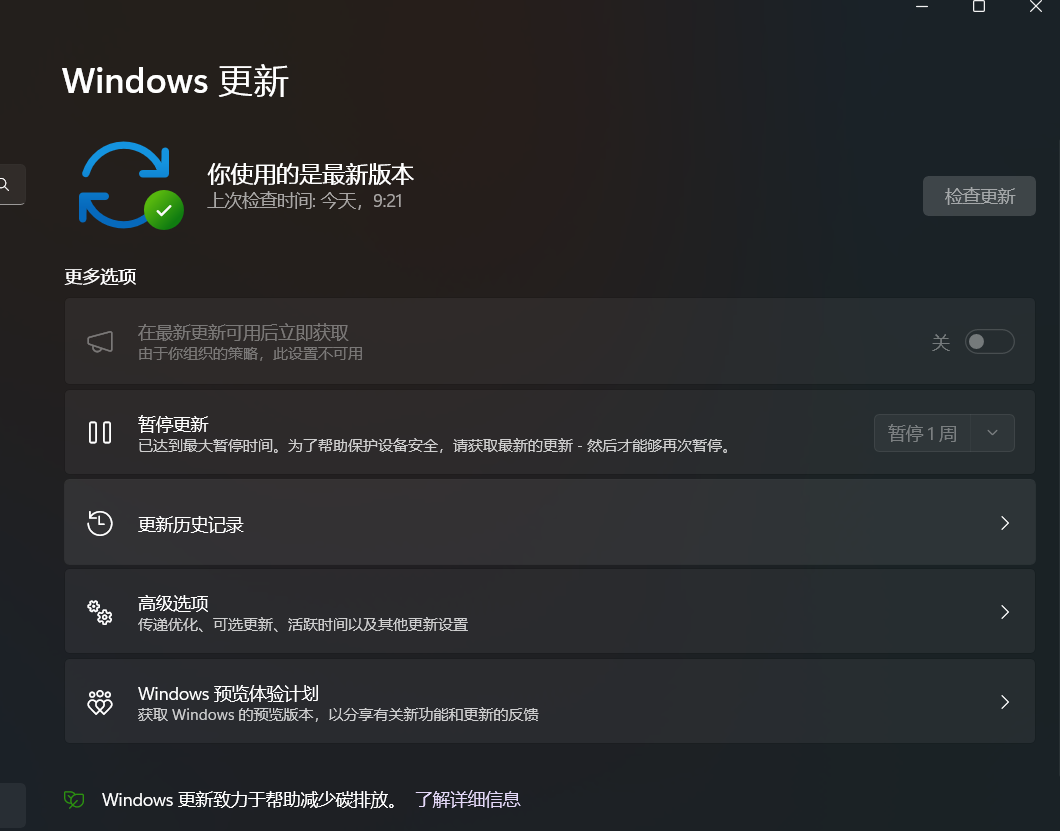Image resolution: width=1060 pixels, height=831 pixels.
Task: Expand the 更新历史记录 chevron
Action: tap(1005, 523)
